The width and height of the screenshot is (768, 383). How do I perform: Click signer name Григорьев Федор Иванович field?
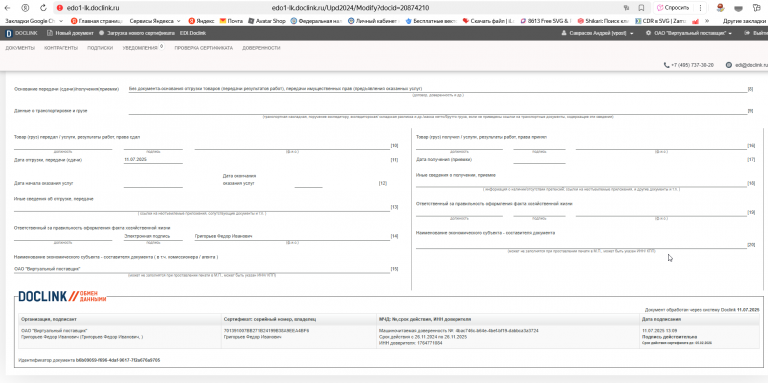[292, 236]
